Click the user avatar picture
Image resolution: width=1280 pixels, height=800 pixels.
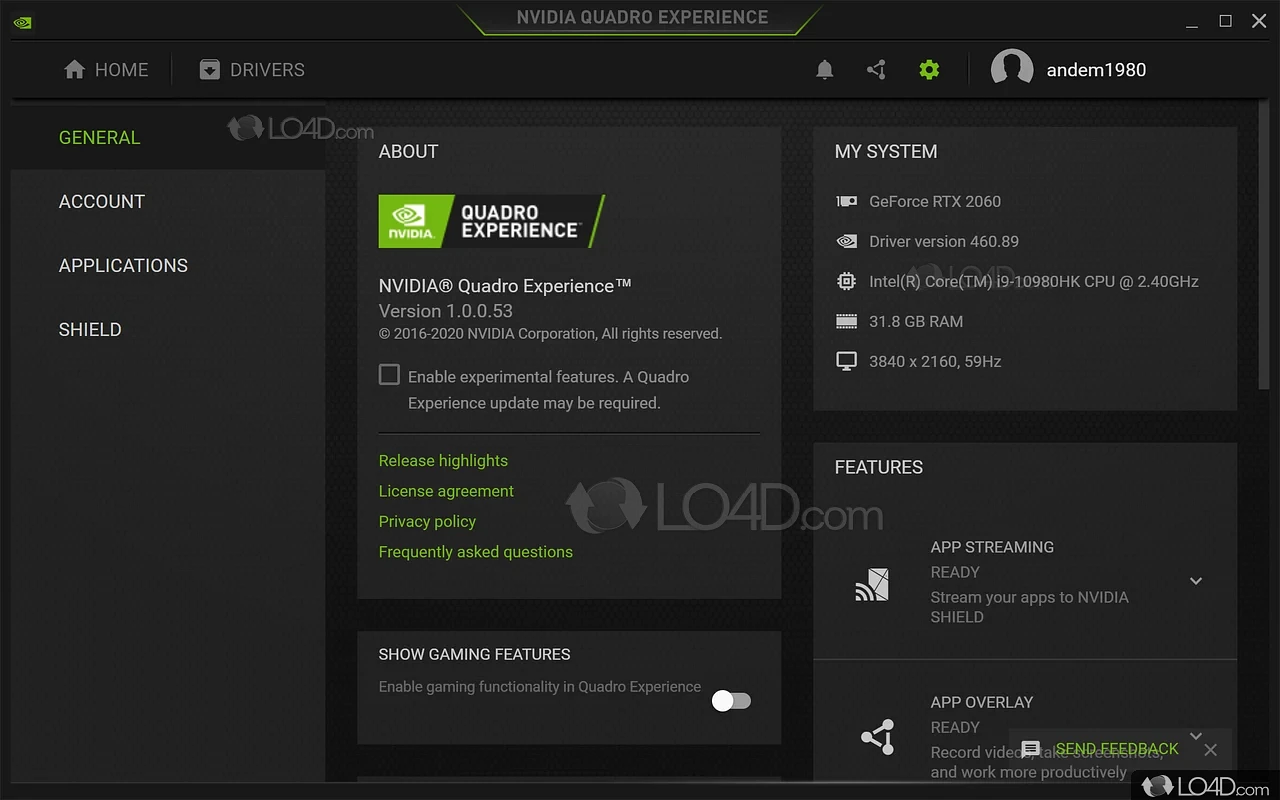(1012, 70)
